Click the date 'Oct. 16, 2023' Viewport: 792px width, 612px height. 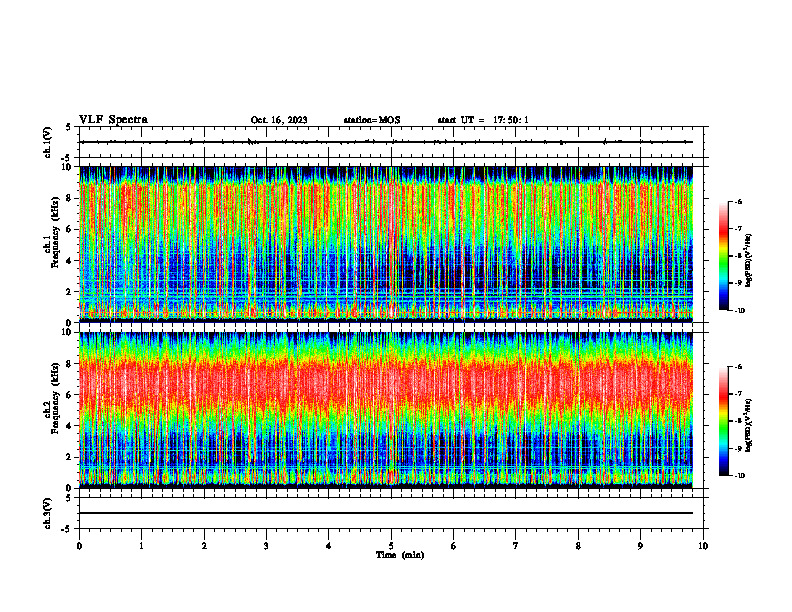coord(279,120)
